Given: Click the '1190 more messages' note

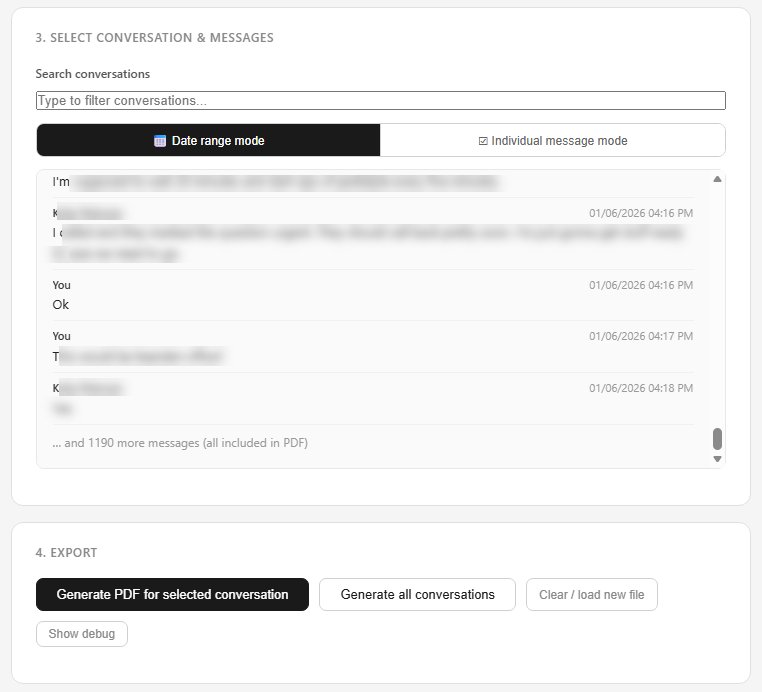Looking at the screenshot, I should 180,443.
